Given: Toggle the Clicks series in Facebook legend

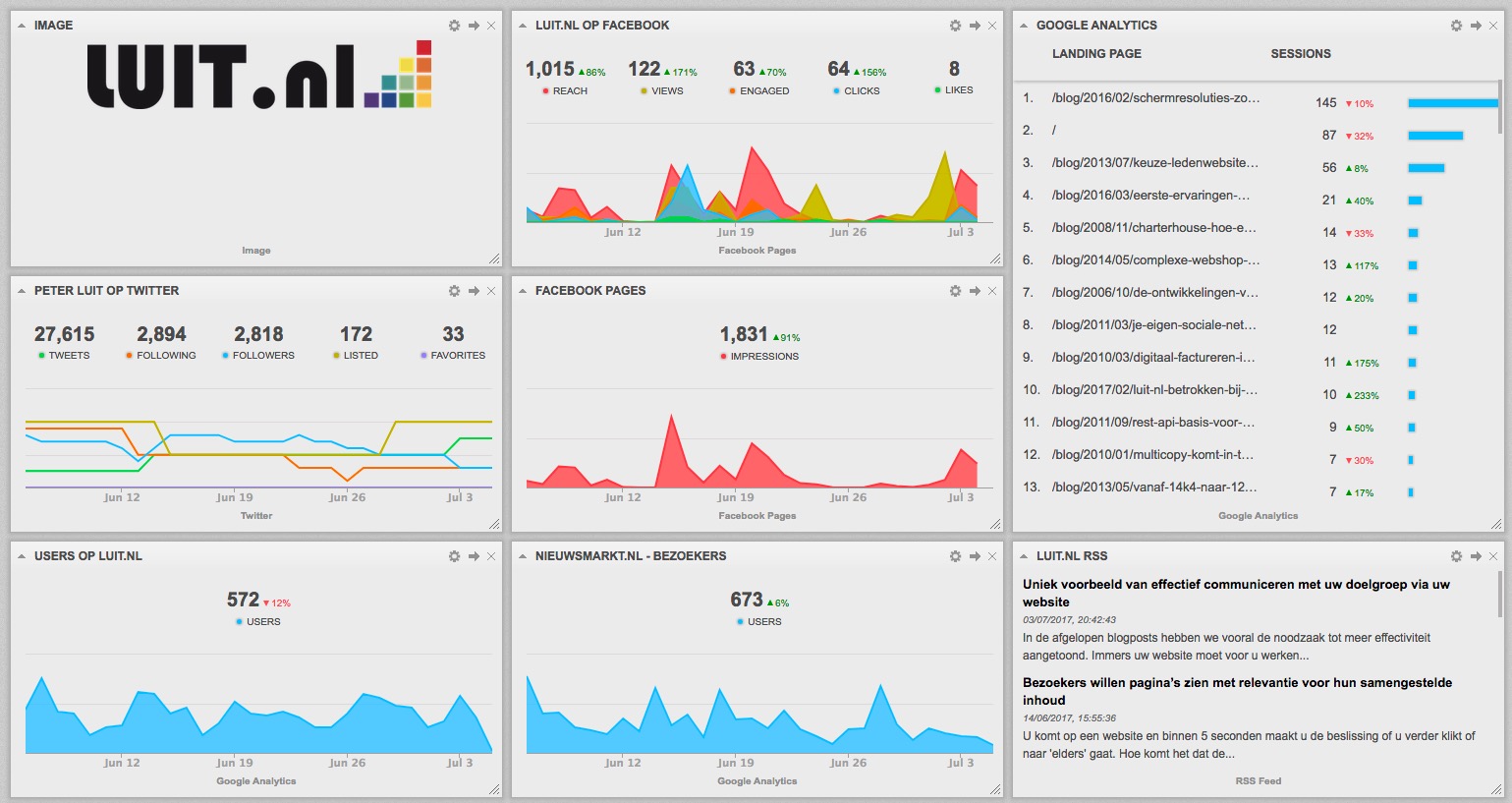Looking at the screenshot, I should pos(857,90).
